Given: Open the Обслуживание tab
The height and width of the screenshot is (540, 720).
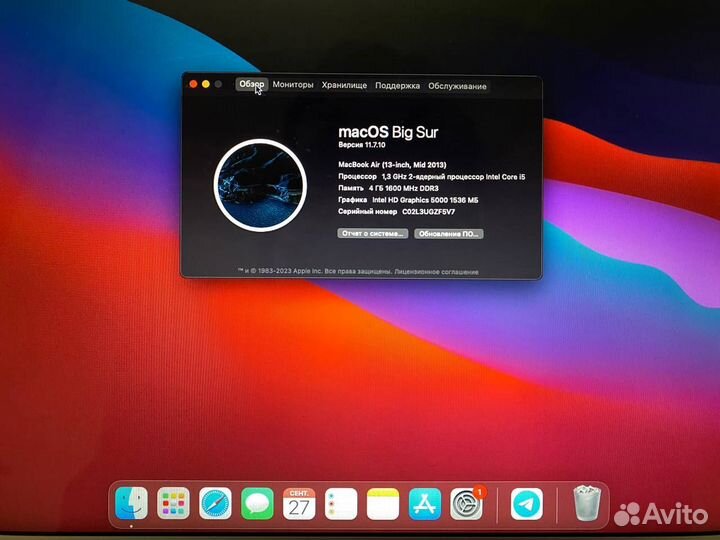Looking at the screenshot, I should click(457, 86).
